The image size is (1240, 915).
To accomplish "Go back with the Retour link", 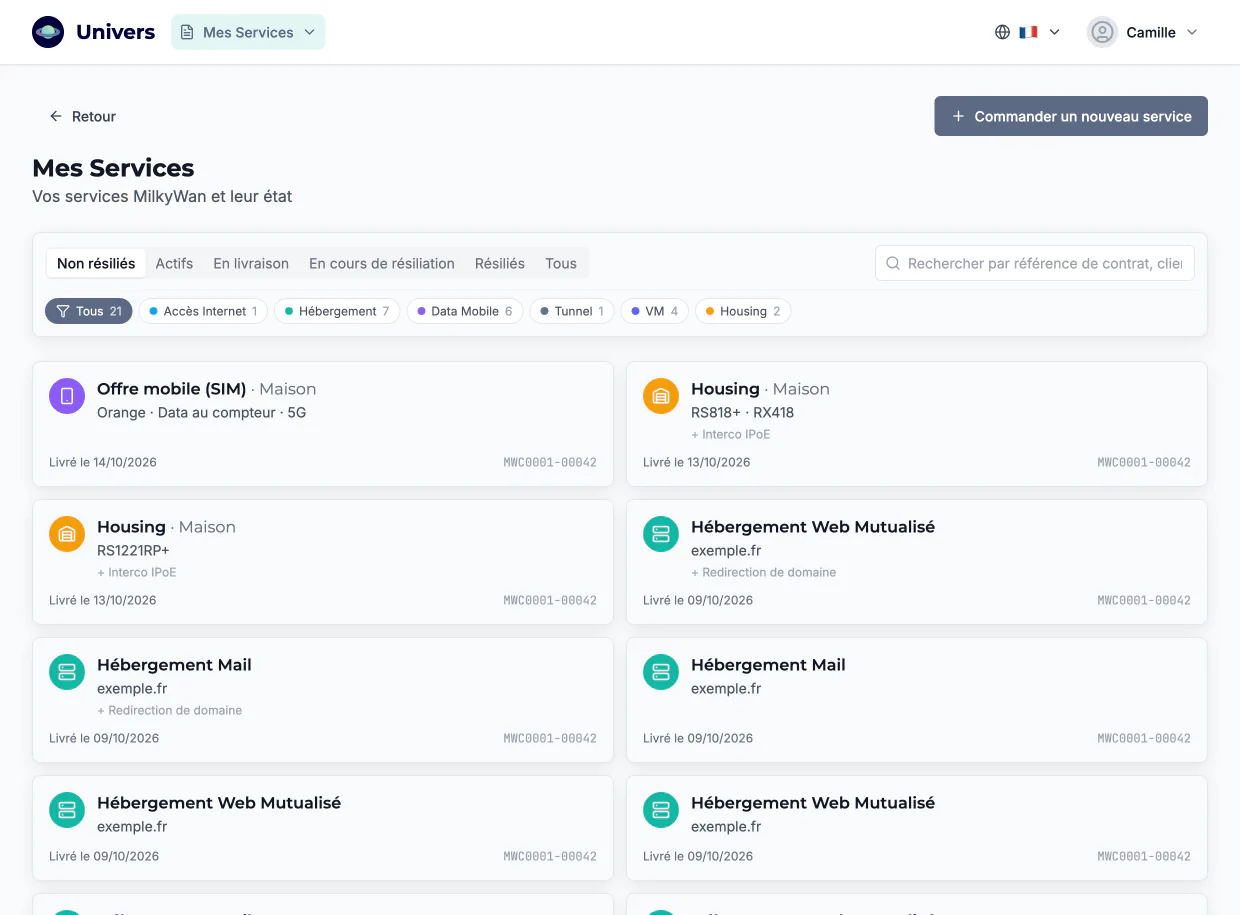I will pos(83,116).
